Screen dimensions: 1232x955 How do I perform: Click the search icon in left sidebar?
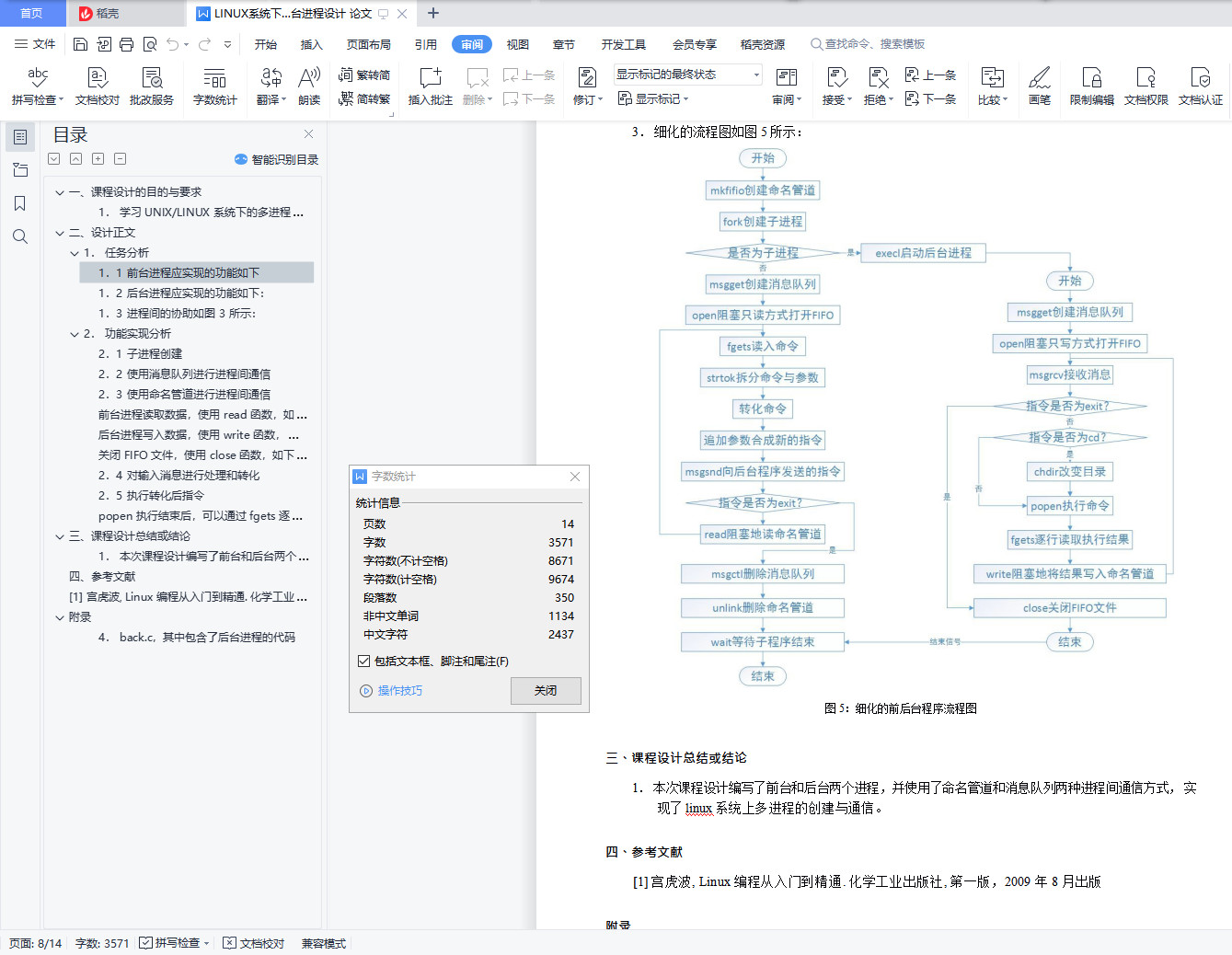19,236
